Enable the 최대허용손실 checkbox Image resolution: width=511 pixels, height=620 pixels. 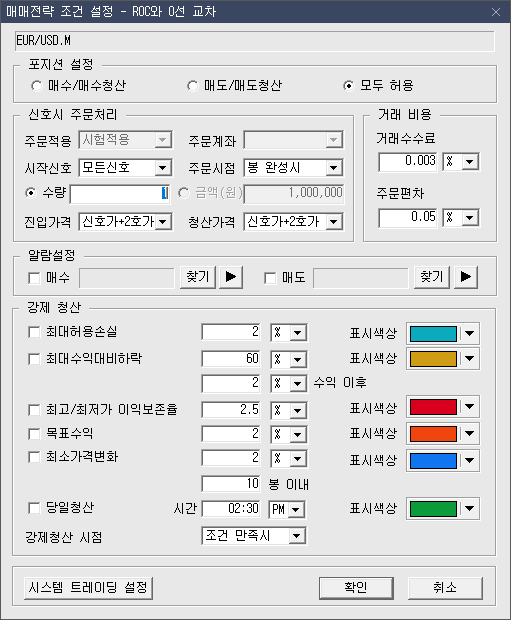coord(34,332)
